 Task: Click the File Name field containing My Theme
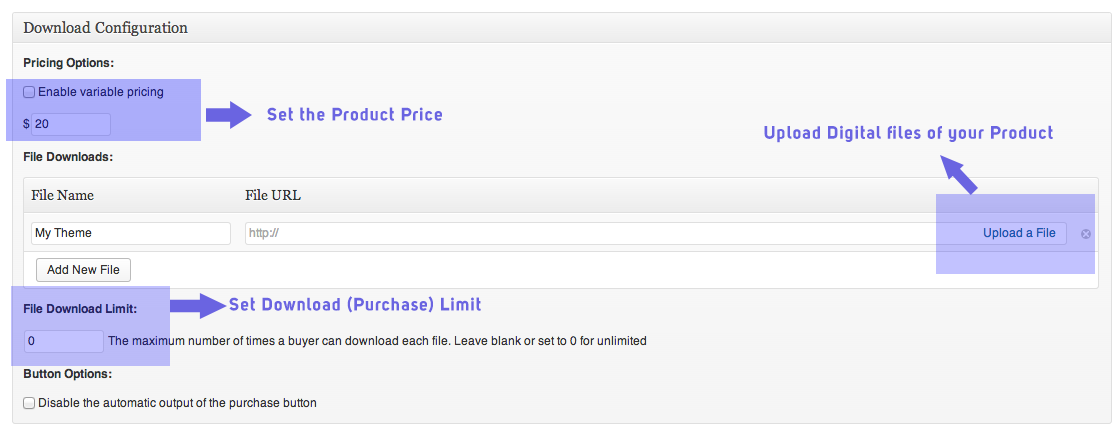click(131, 233)
